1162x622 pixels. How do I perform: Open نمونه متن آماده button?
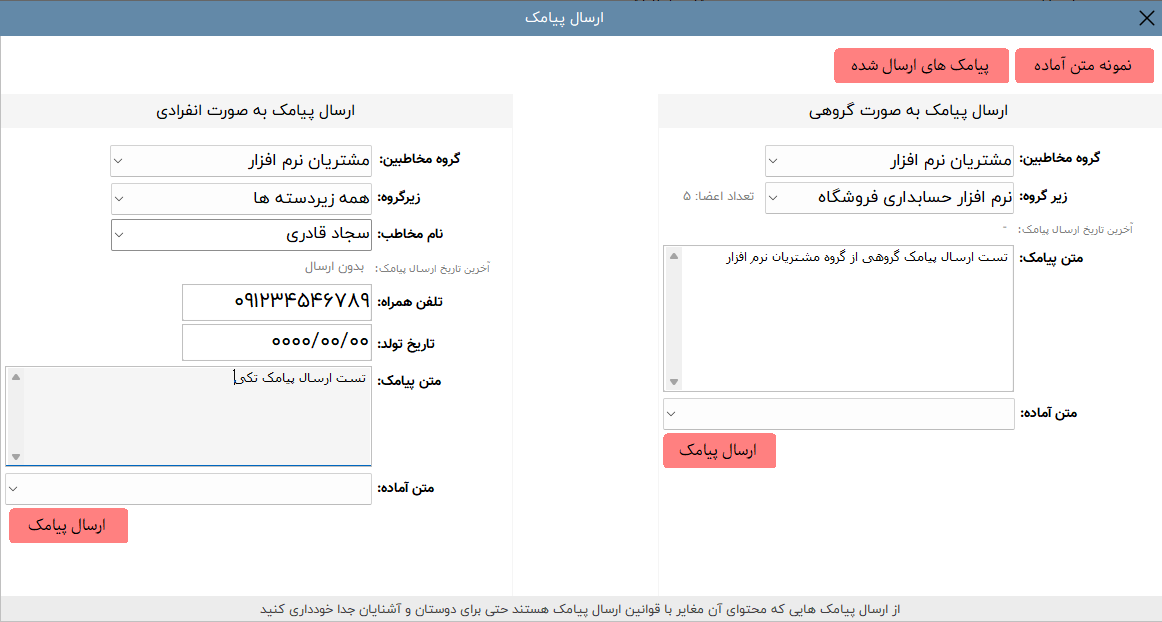[x=1084, y=65]
